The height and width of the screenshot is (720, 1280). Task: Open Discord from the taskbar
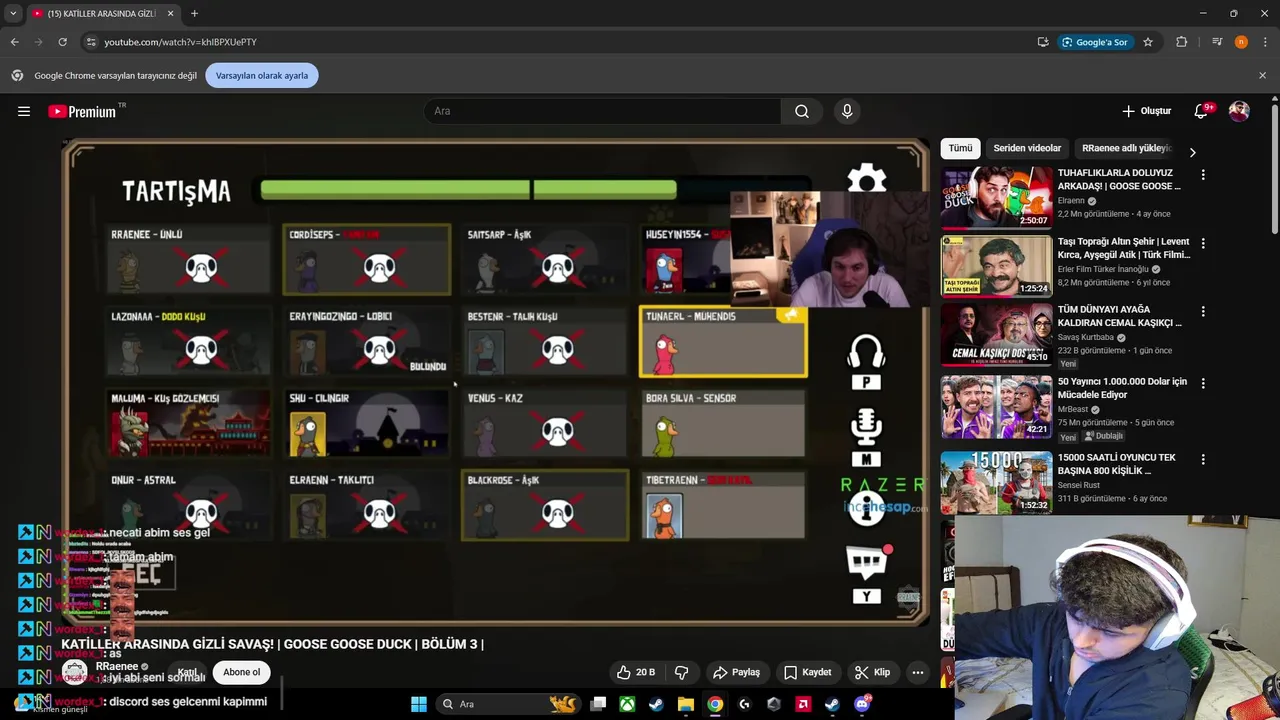[862, 704]
